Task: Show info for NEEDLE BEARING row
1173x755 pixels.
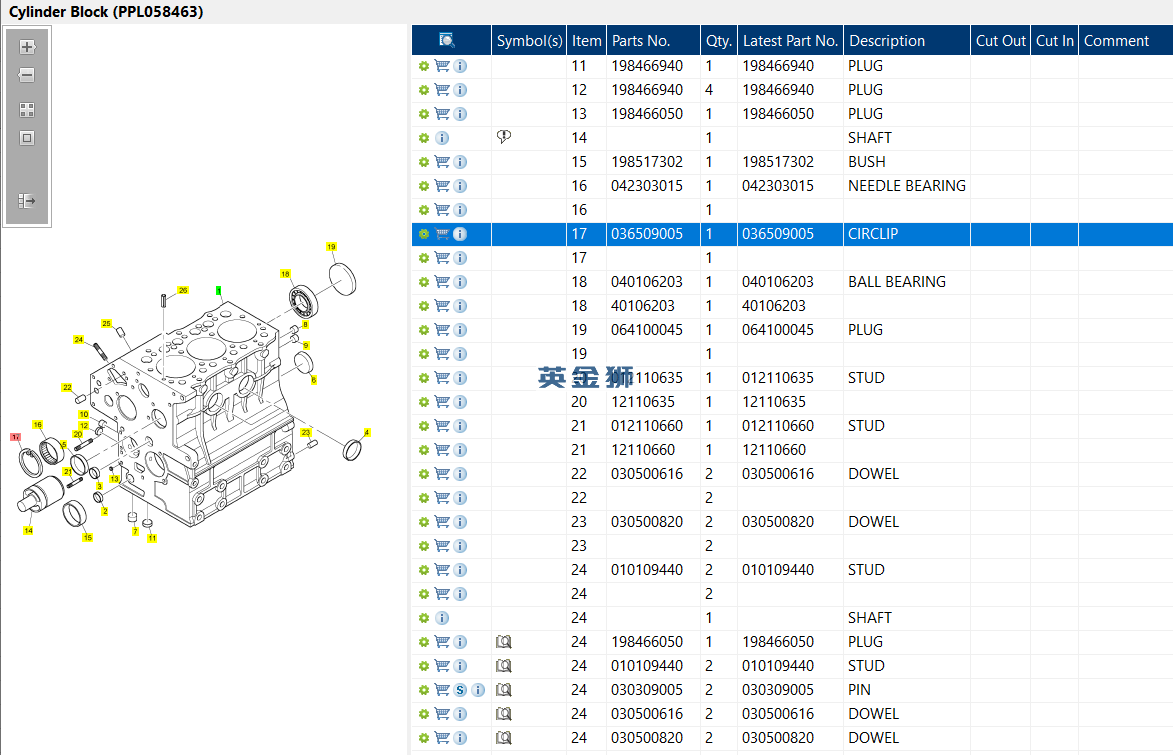Action: (460, 186)
